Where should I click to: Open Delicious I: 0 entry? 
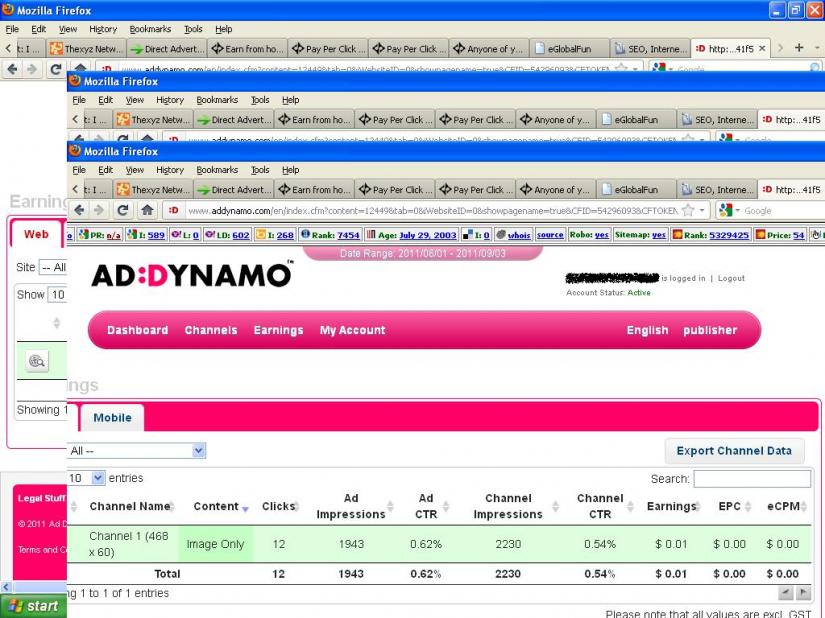point(476,235)
